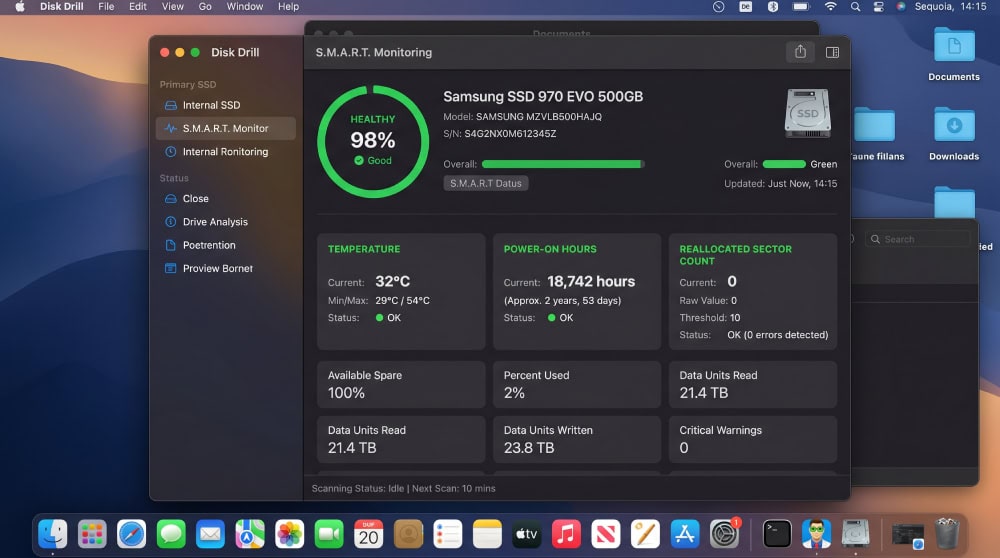
Task: Toggle the sidebar panel icon in toolbar
Action: (832, 52)
